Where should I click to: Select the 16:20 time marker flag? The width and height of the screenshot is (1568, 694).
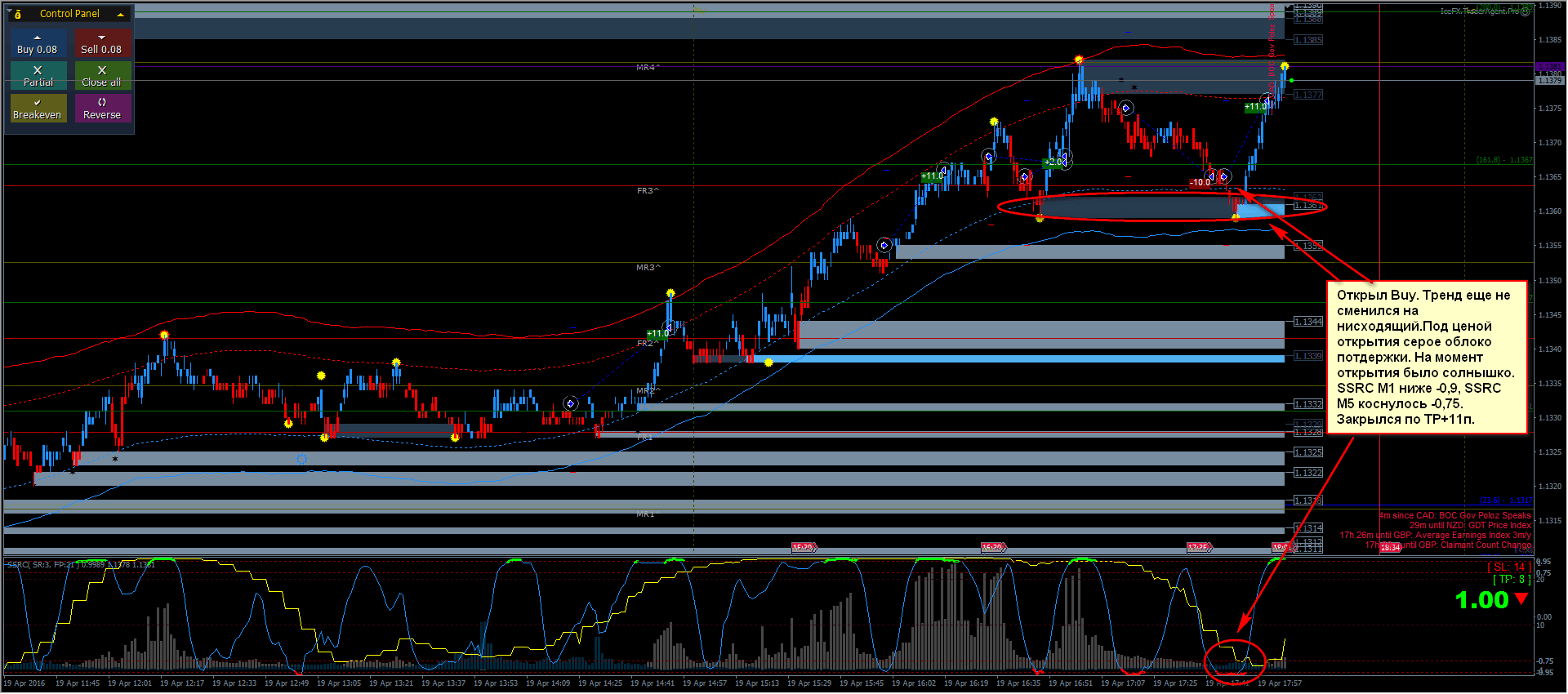click(x=993, y=548)
